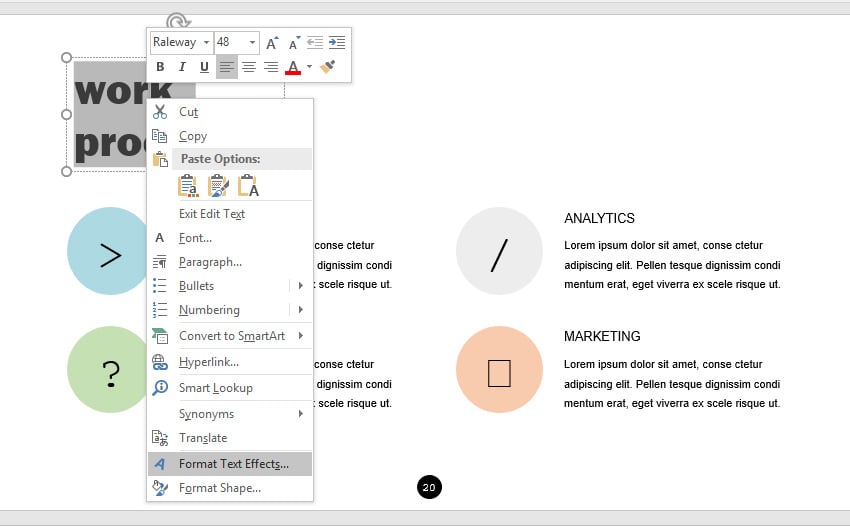Center align the selected text
850x526 pixels.
point(248,67)
